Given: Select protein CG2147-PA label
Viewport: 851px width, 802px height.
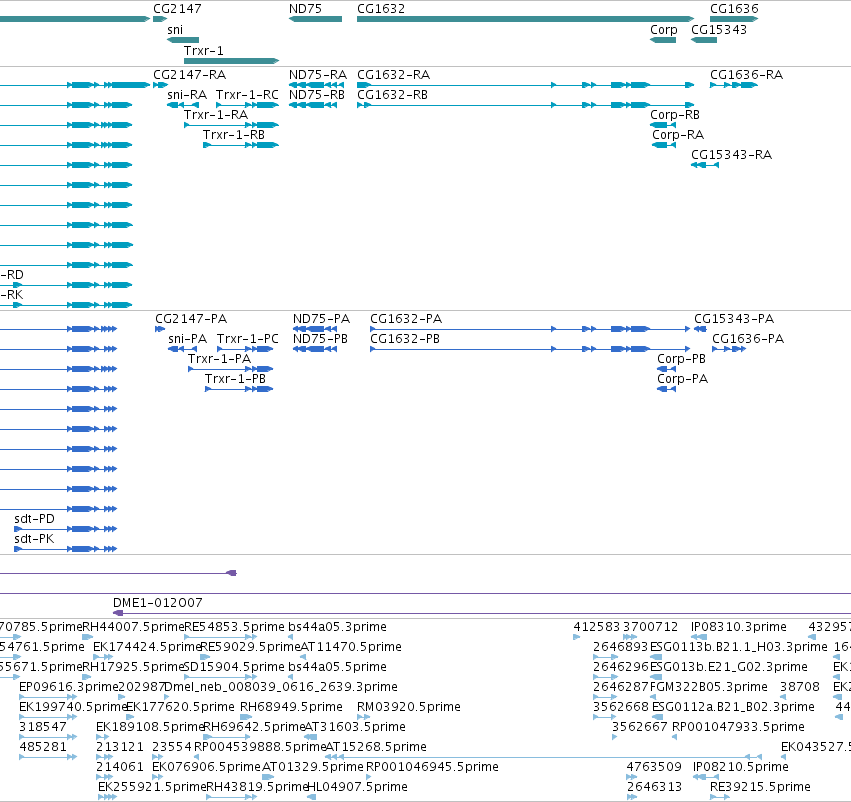Looking at the screenshot, I should 190,319.
